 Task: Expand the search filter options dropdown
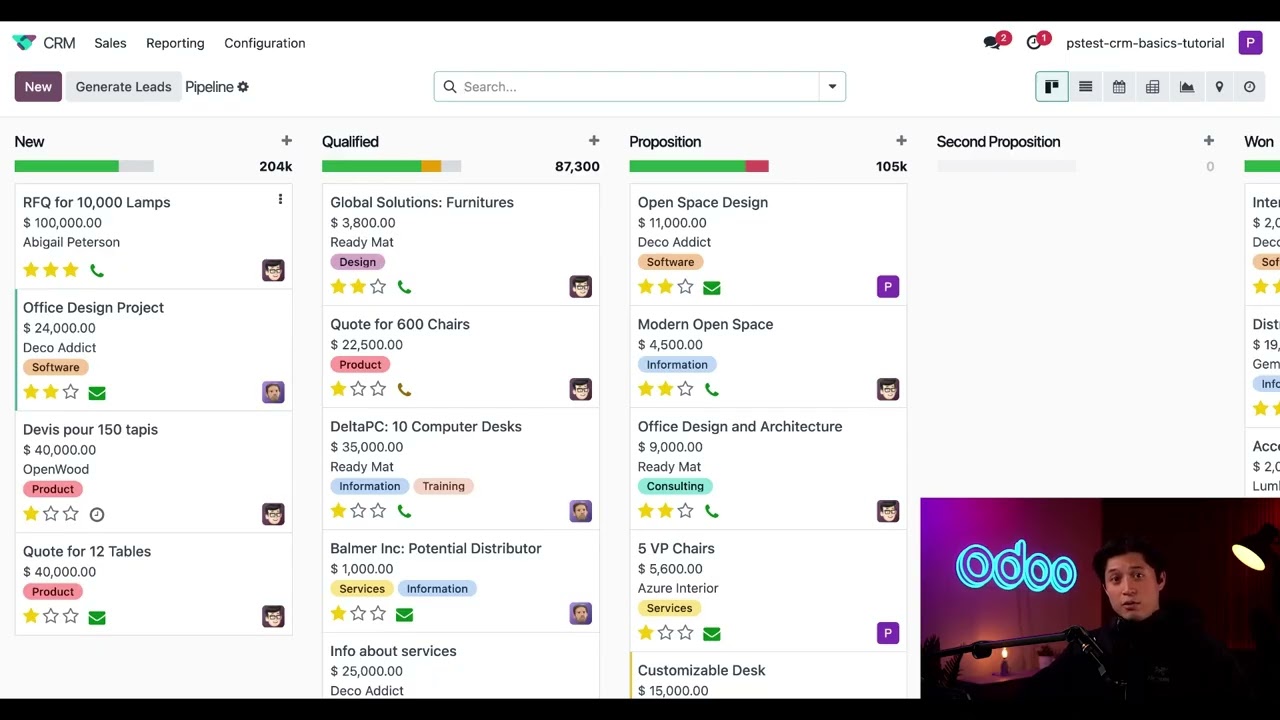[x=832, y=87]
